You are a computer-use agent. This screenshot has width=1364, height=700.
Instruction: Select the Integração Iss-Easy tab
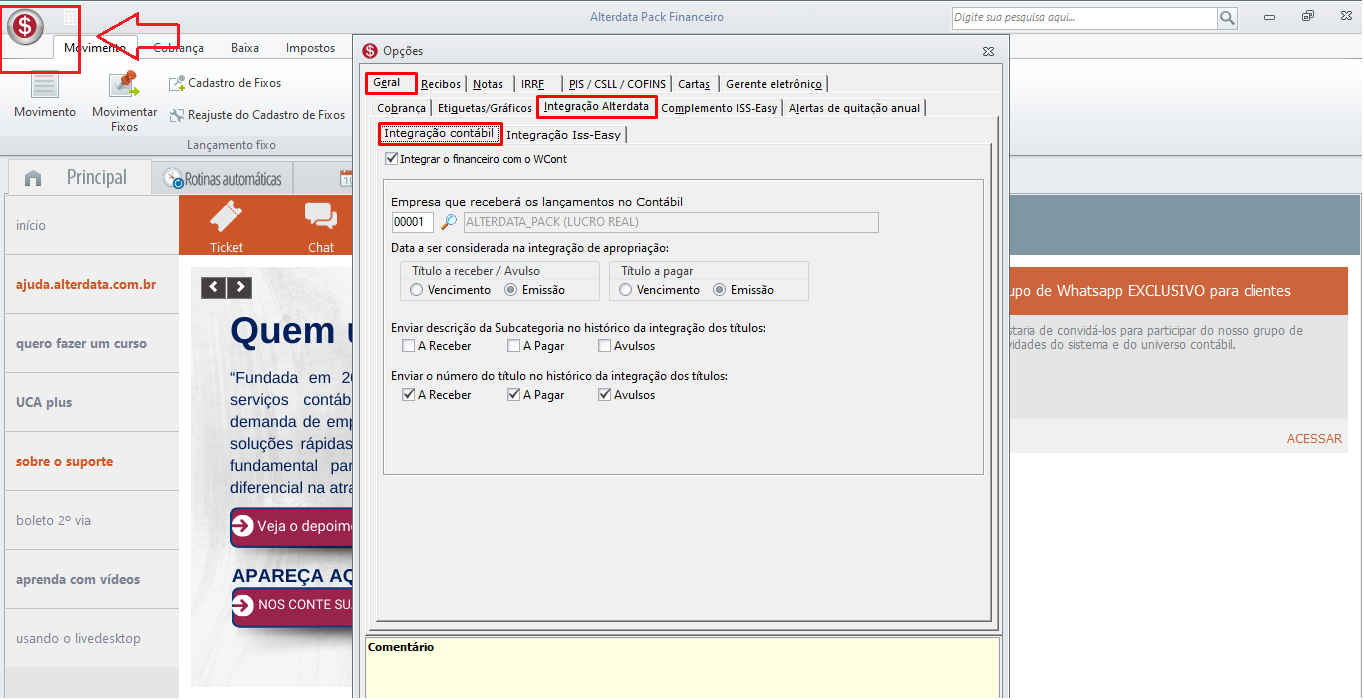(x=563, y=135)
